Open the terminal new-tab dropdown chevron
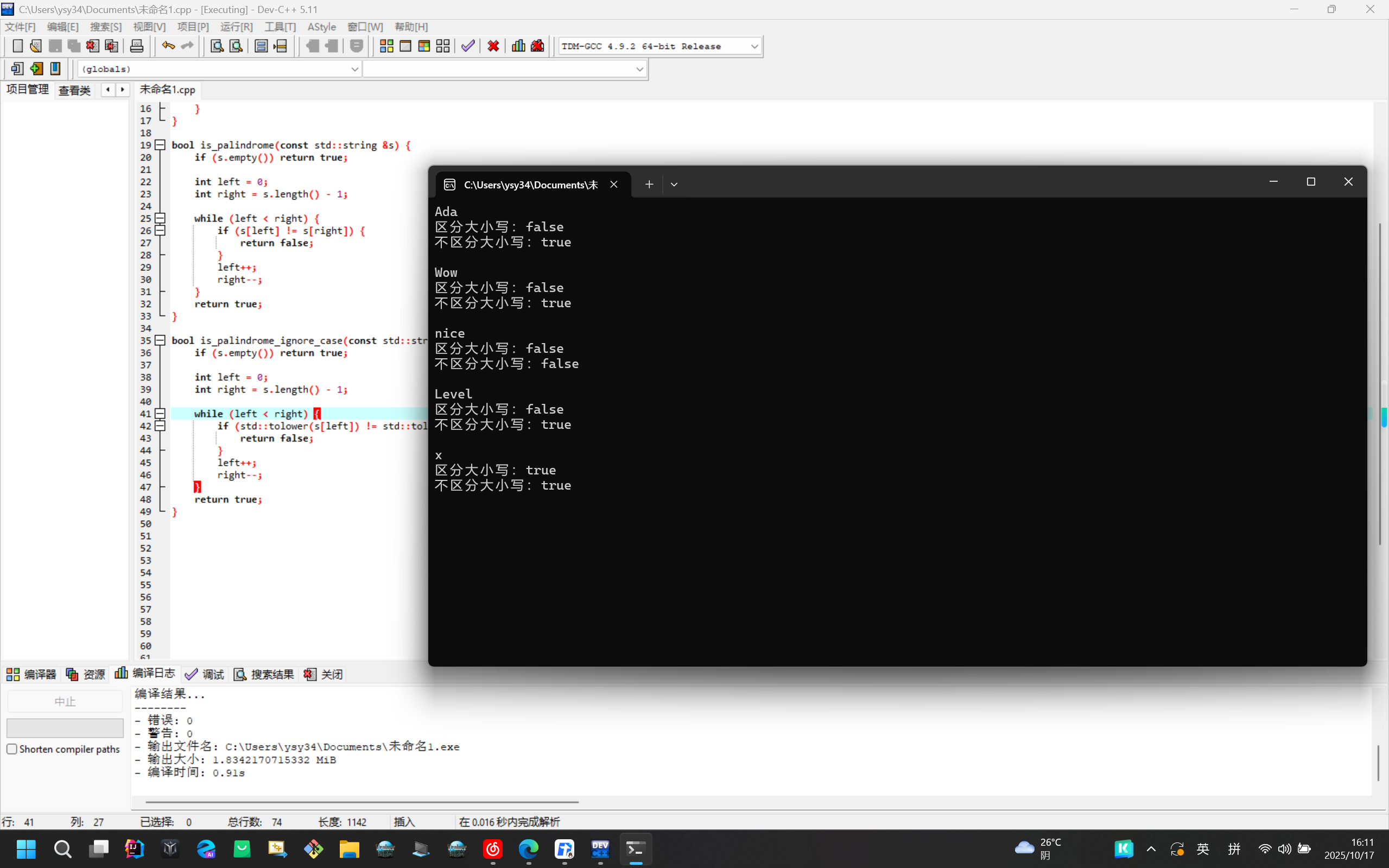 [674, 184]
